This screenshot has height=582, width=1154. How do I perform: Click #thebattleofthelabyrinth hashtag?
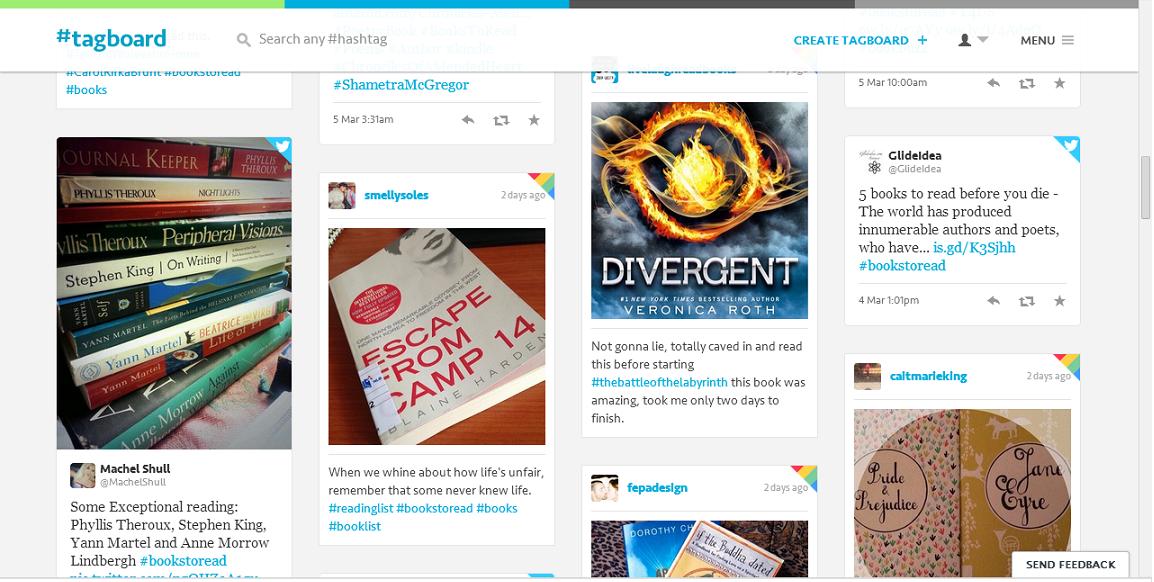(x=659, y=383)
